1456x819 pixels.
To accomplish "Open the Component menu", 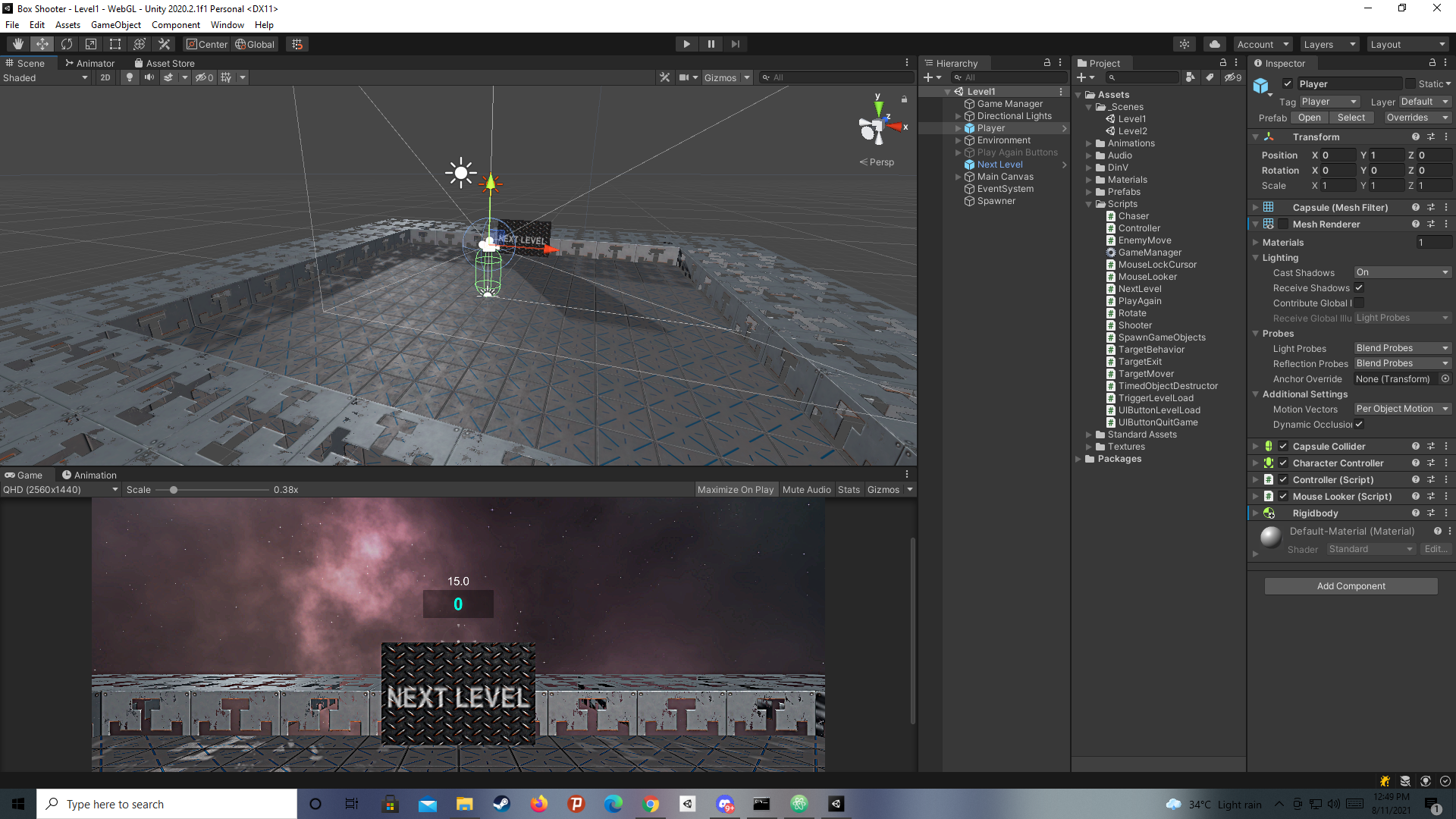I will click(x=175, y=25).
